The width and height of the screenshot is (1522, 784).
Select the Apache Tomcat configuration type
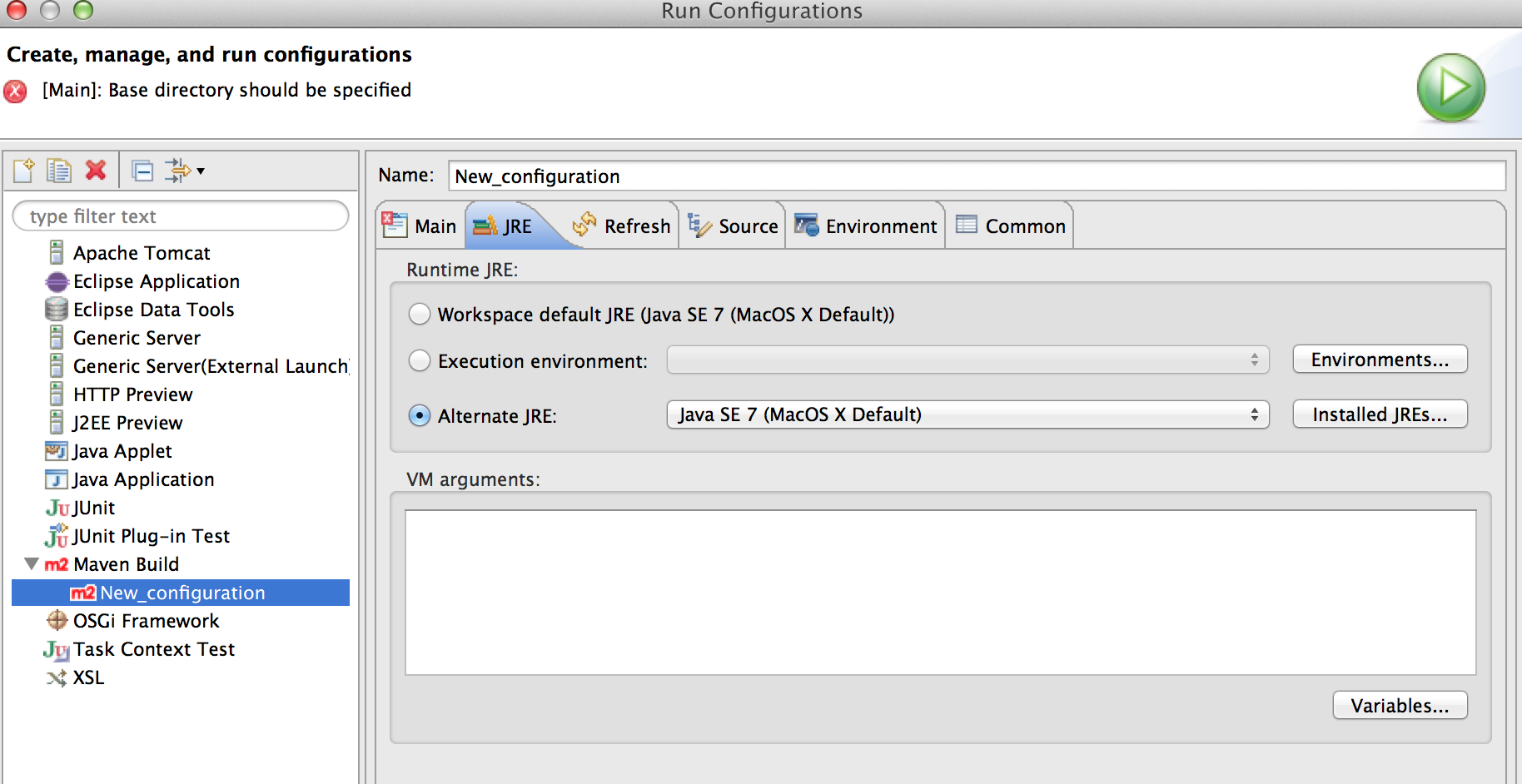coord(141,253)
